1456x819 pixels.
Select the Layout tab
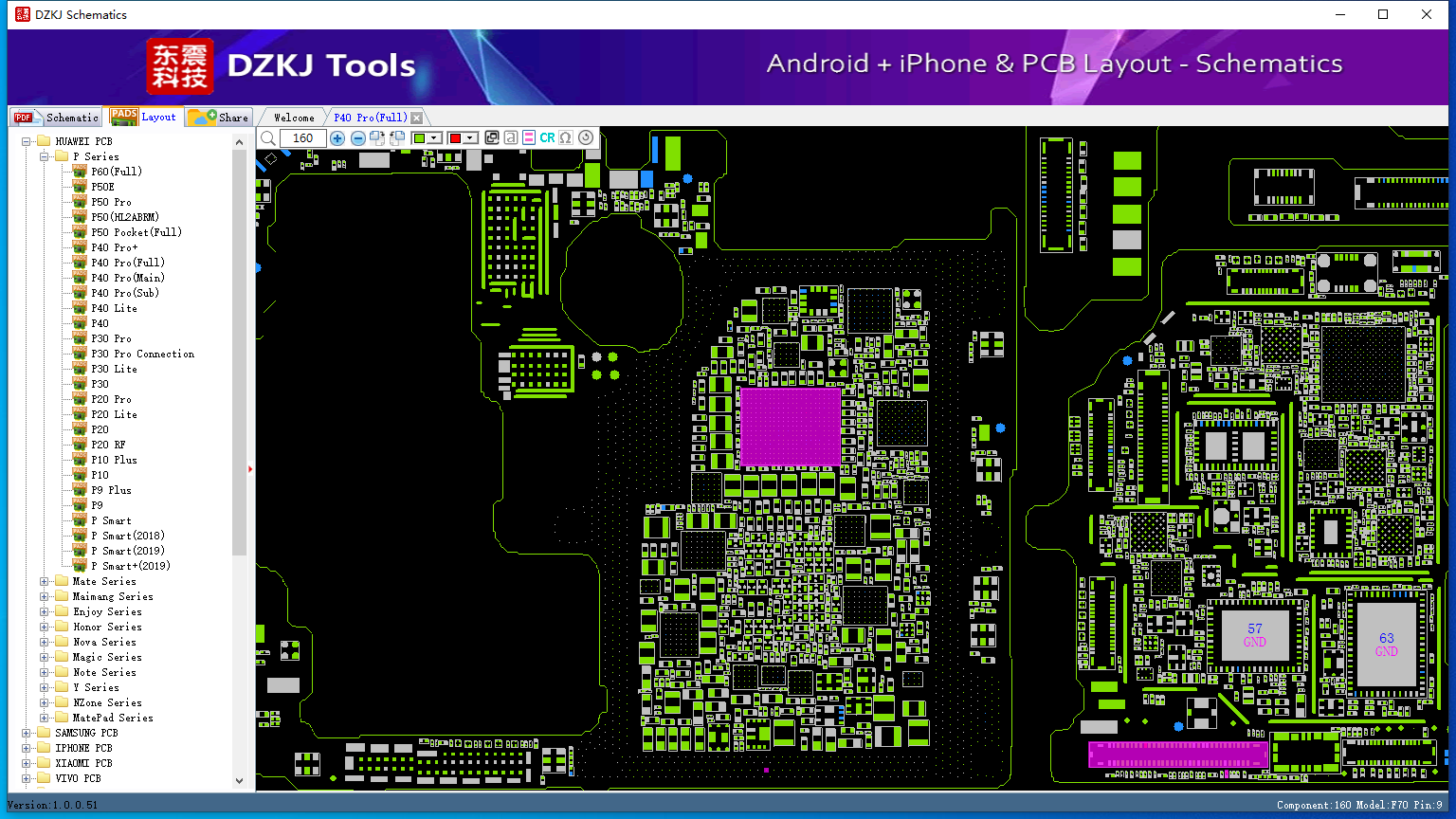[144, 117]
